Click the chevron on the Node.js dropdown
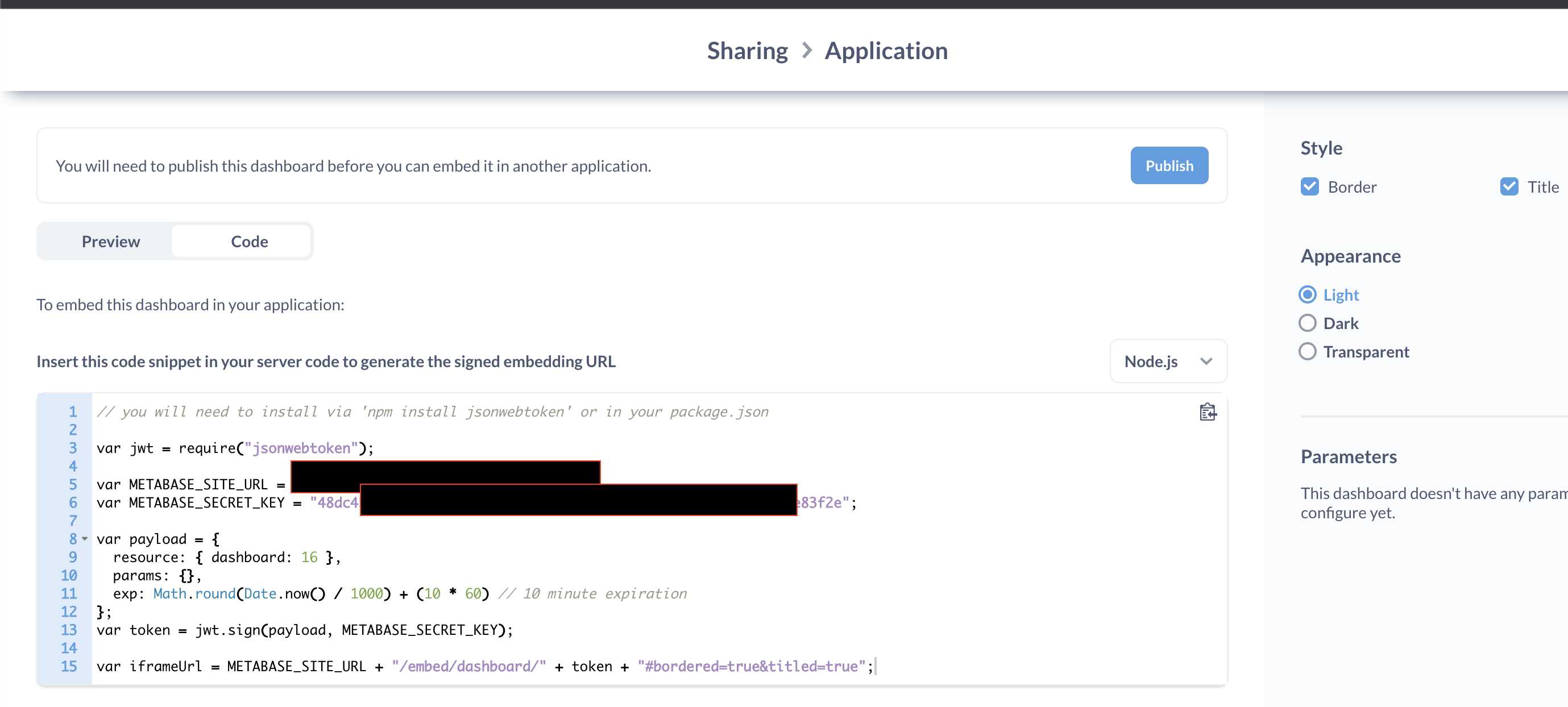Screen dimensions: 1568x707 tap(1208, 361)
